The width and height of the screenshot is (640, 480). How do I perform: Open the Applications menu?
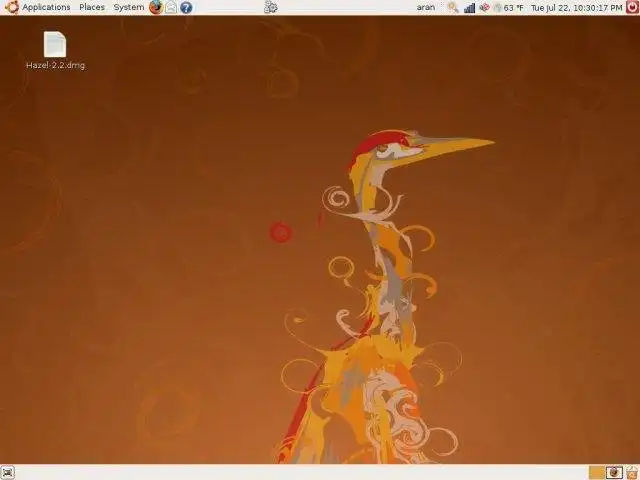(x=46, y=7)
